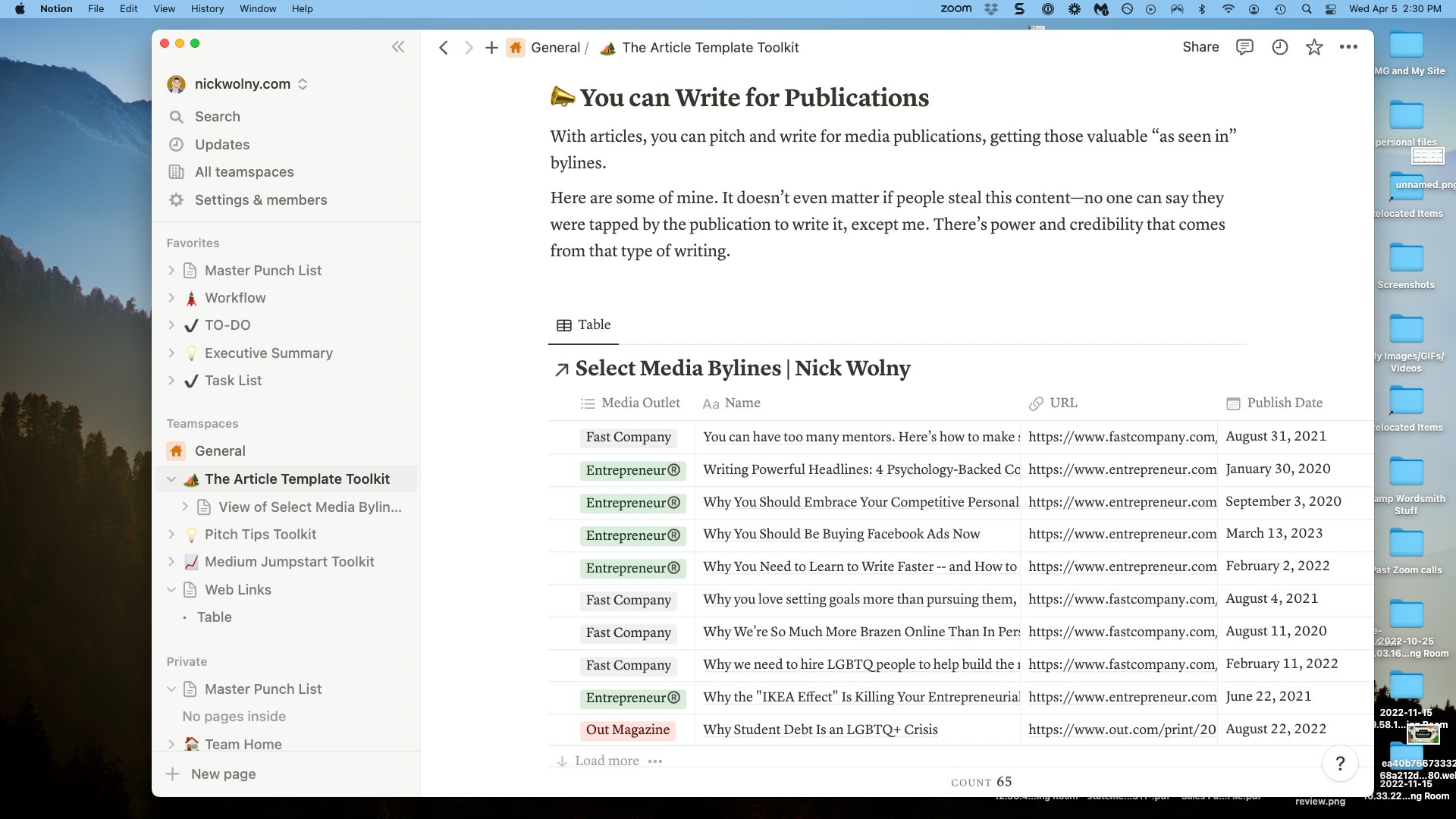The width and height of the screenshot is (1456, 819).
Task: Open linked database arrow beside Select Media Bylines
Action: click(x=561, y=369)
